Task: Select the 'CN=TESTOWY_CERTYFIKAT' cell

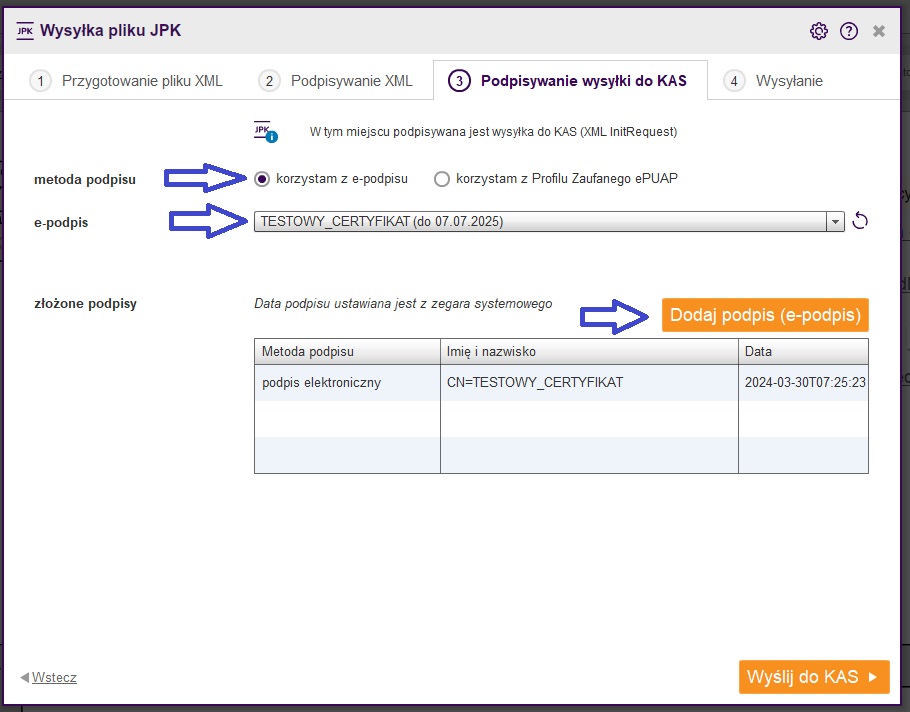Action: [x=589, y=383]
